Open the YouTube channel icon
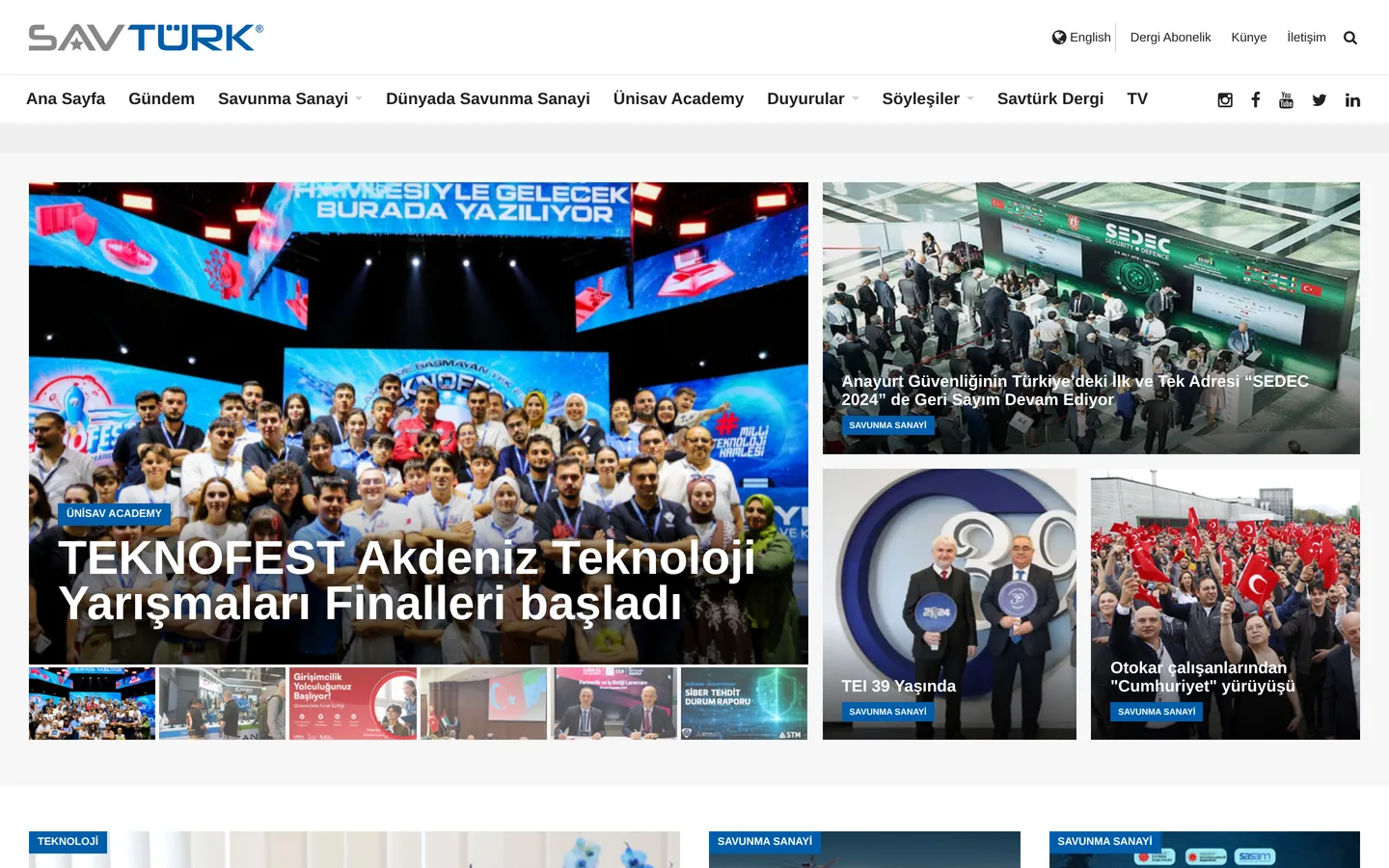This screenshot has height=868, width=1389. tap(1286, 99)
